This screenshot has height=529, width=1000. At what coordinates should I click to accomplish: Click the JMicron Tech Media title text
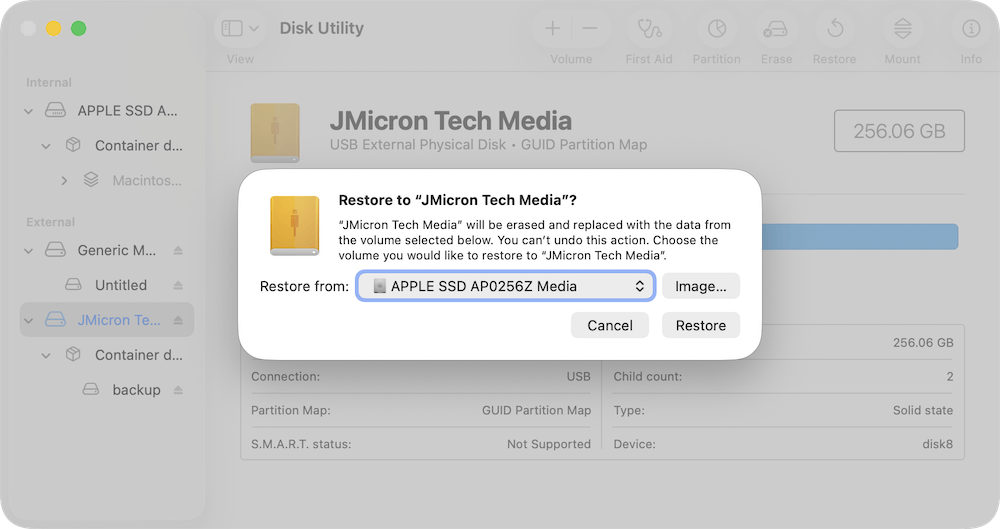point(450,121)
